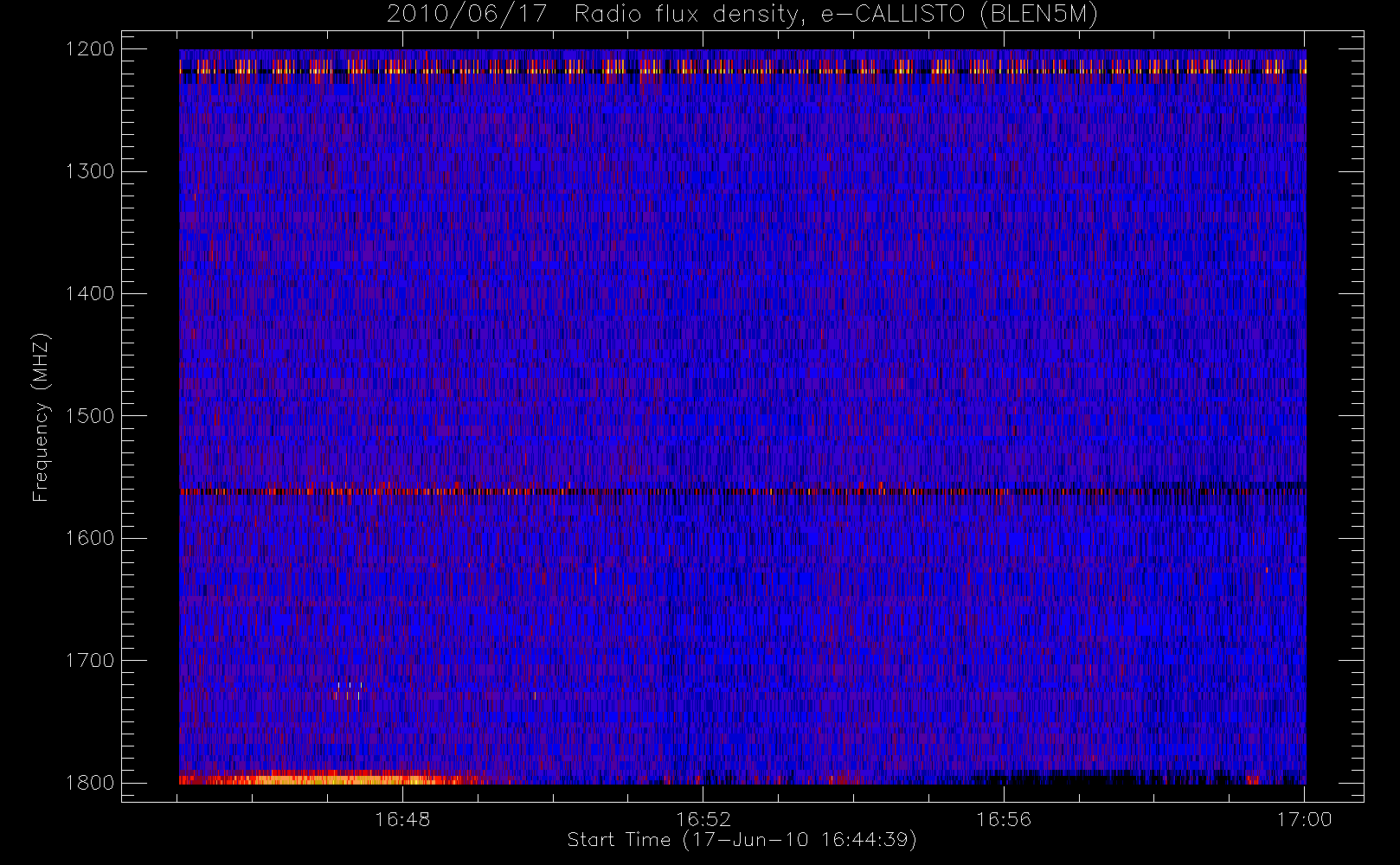Select the 1200 frequency tick label
The image size is (1400, 865).
click(90, 49)
